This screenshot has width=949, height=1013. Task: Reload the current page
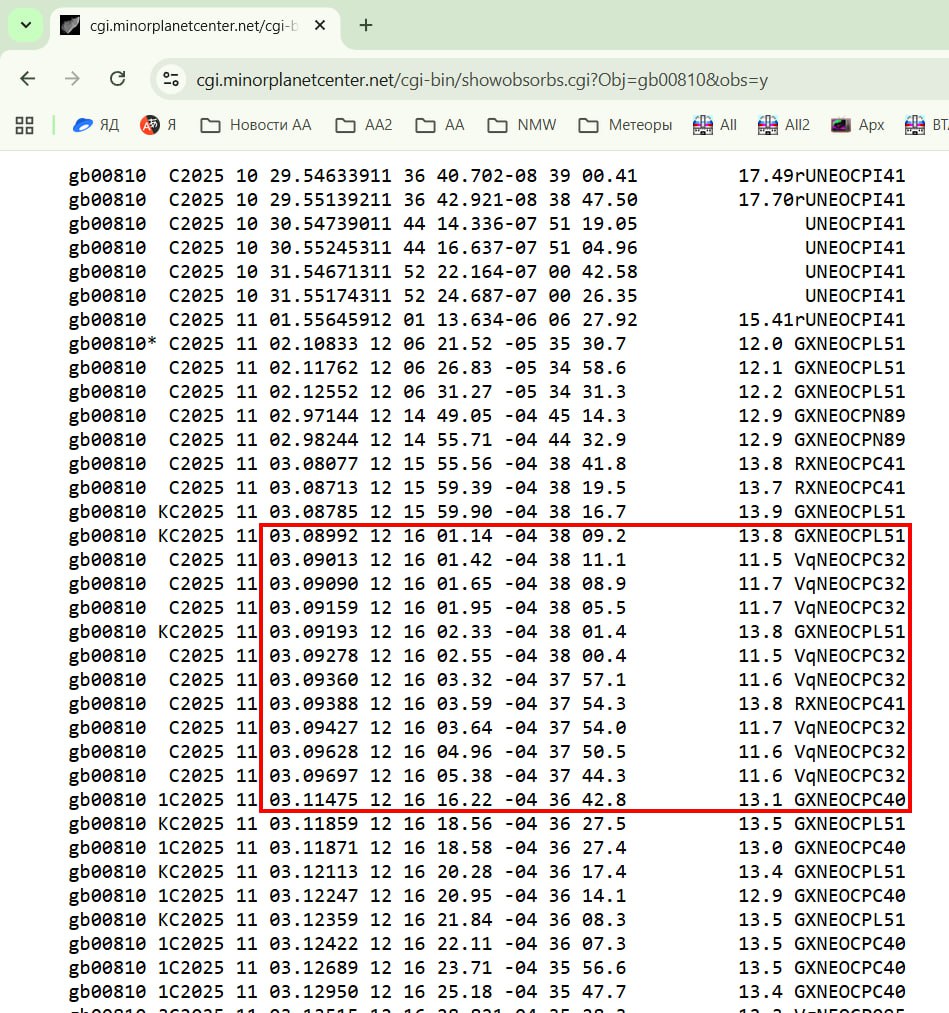click(117, 79)
